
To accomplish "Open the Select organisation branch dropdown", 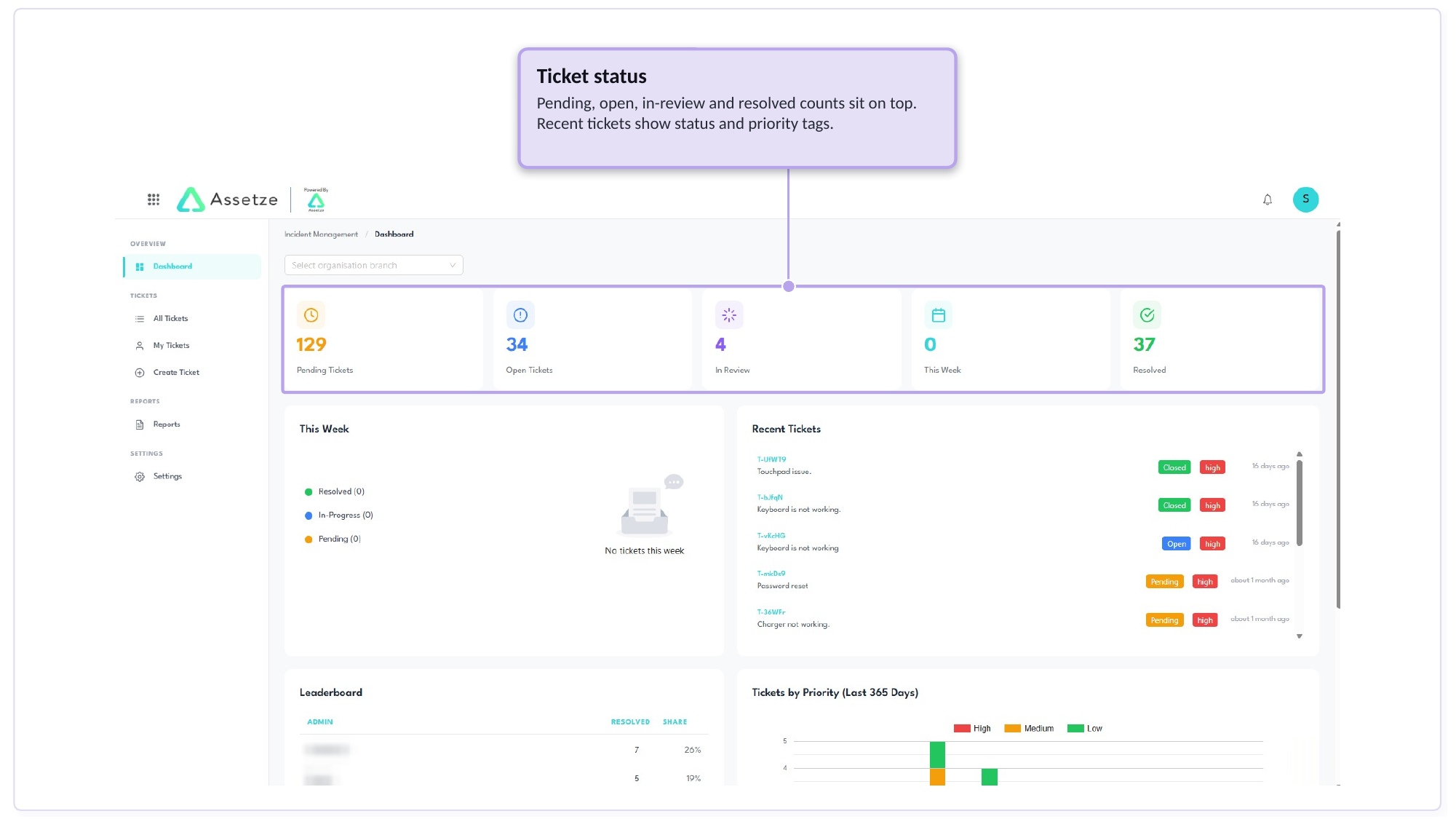I will pyautogui.click(x=373, y=266).
